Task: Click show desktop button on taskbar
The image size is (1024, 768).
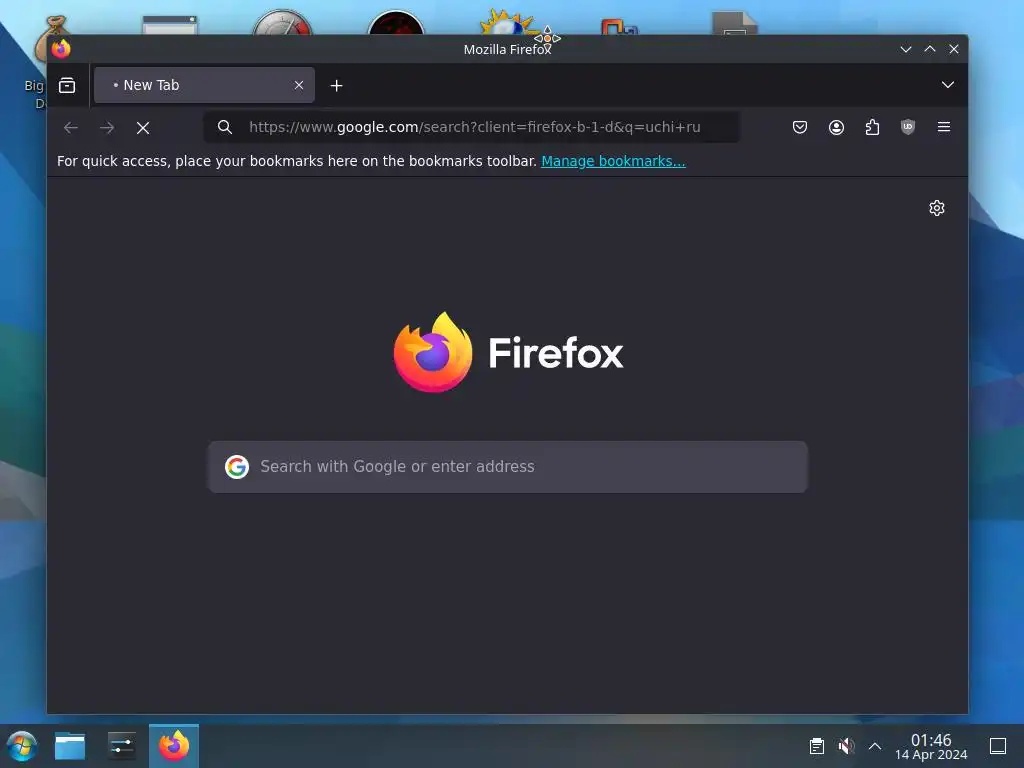Action: pyautogui.click(x=997, y=746)
